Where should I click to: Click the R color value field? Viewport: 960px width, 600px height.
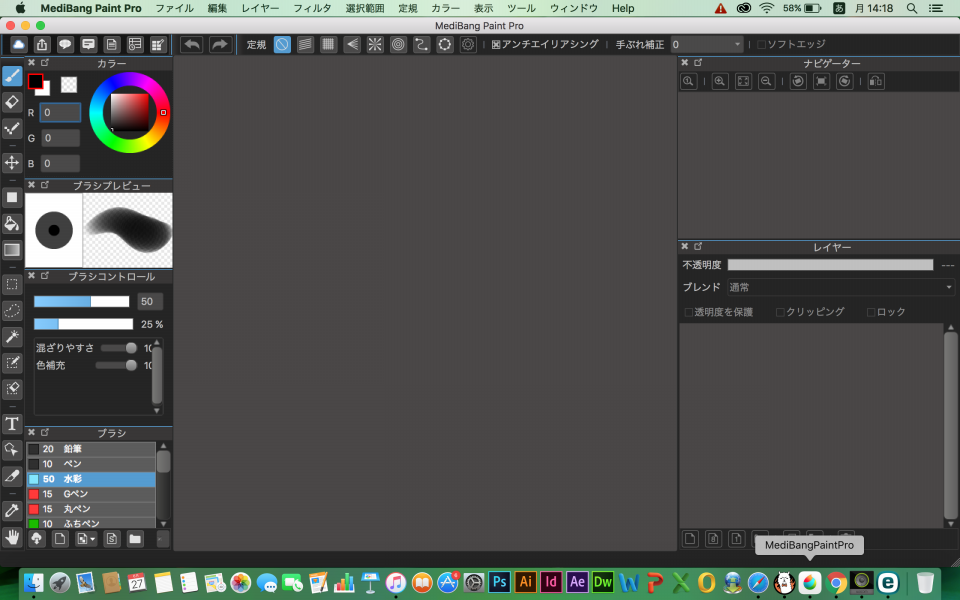[x=60, y=113]
